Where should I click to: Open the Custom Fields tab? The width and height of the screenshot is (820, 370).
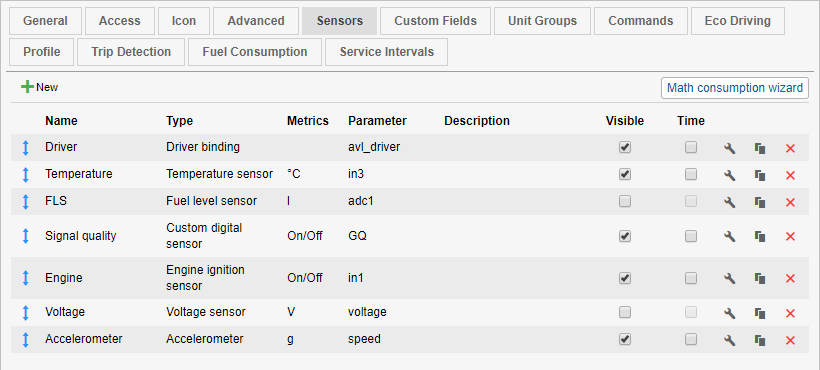coord(435,21)
